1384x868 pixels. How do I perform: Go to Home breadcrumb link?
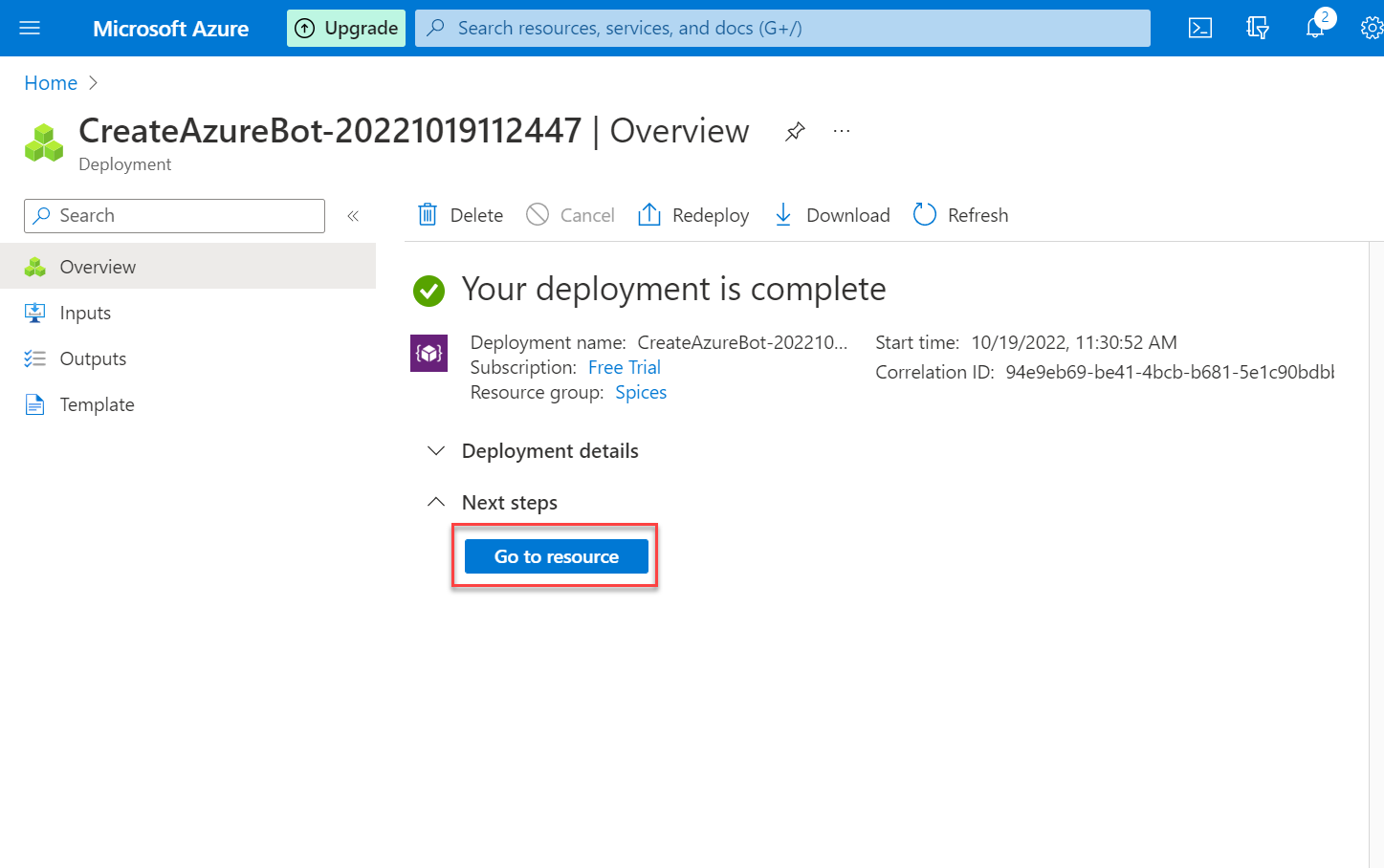(x=51, y=83)
